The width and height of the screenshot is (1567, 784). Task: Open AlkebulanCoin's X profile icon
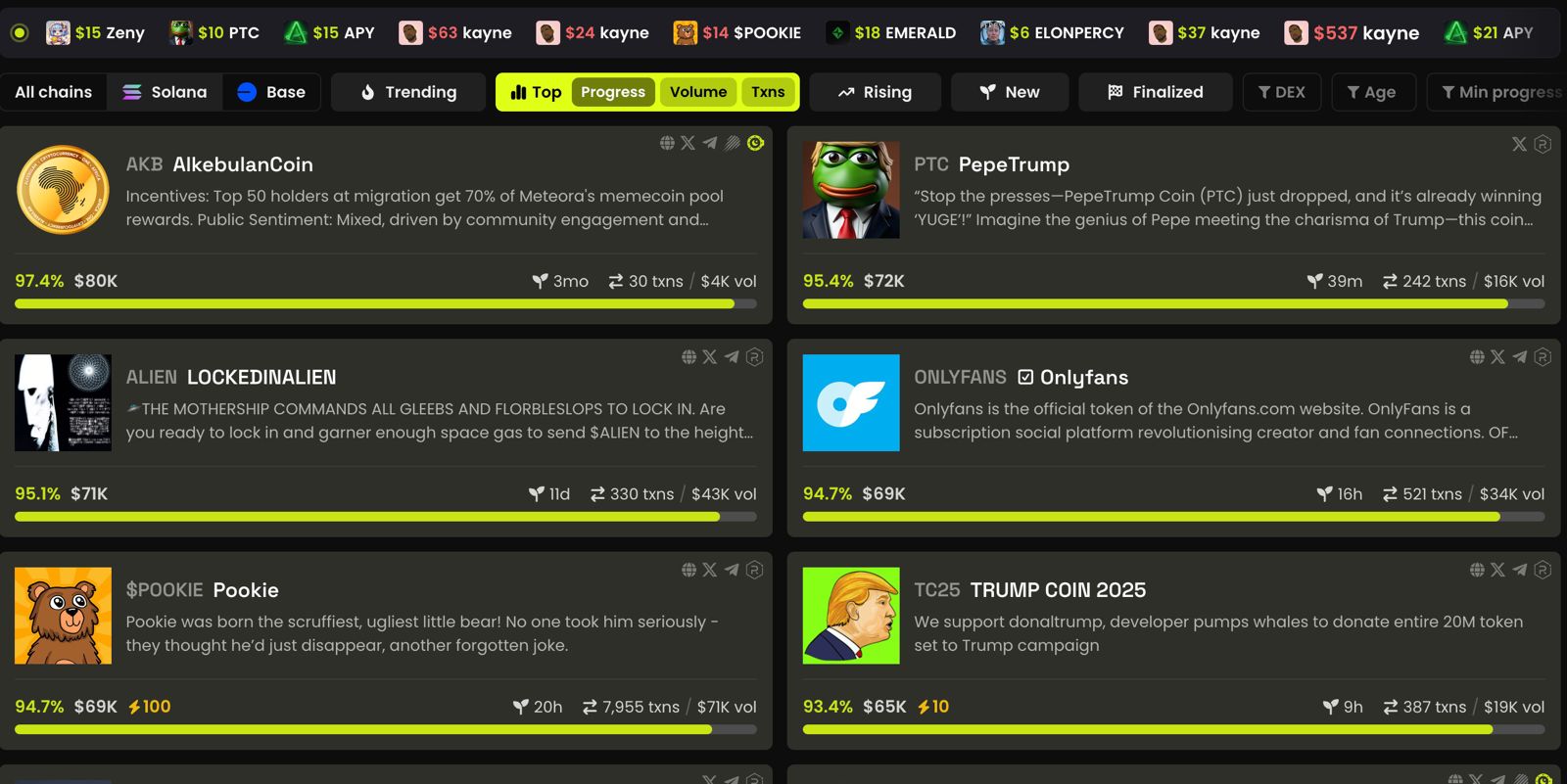689,143
